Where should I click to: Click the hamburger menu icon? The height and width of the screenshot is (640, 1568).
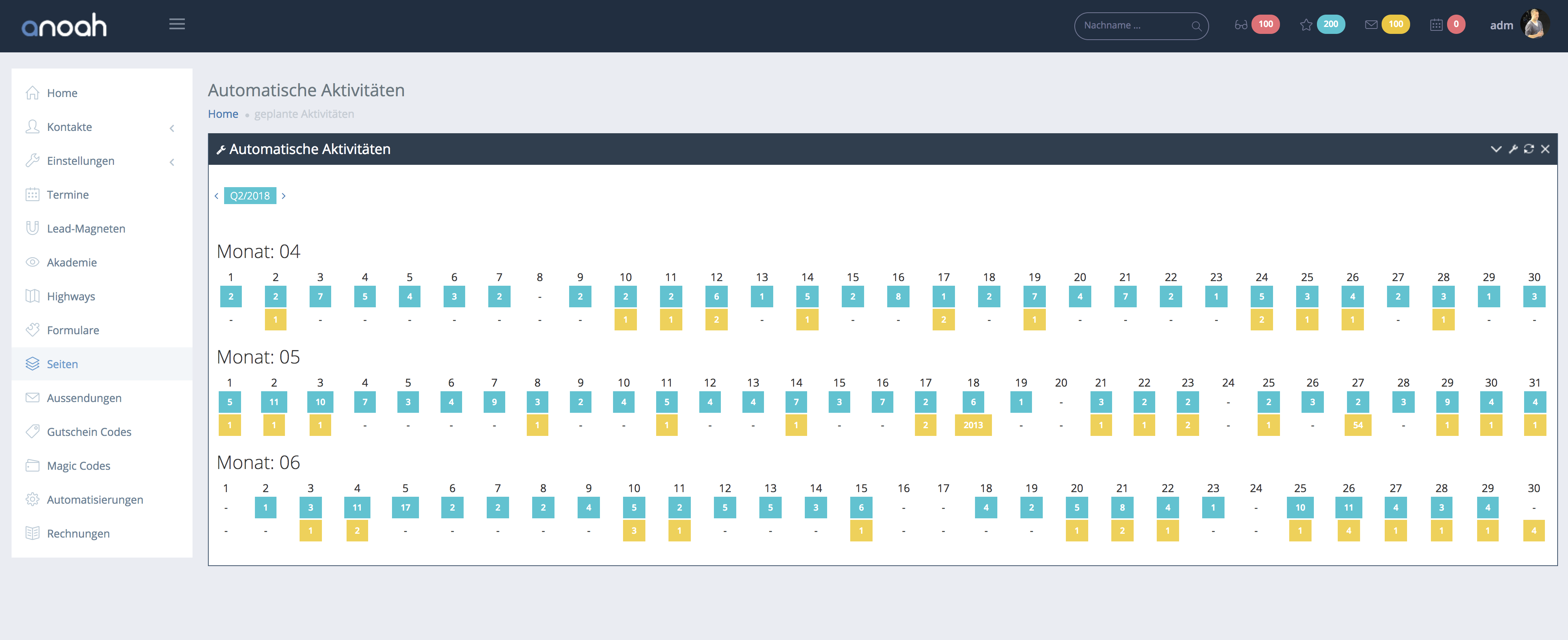(x=177, y=24)
